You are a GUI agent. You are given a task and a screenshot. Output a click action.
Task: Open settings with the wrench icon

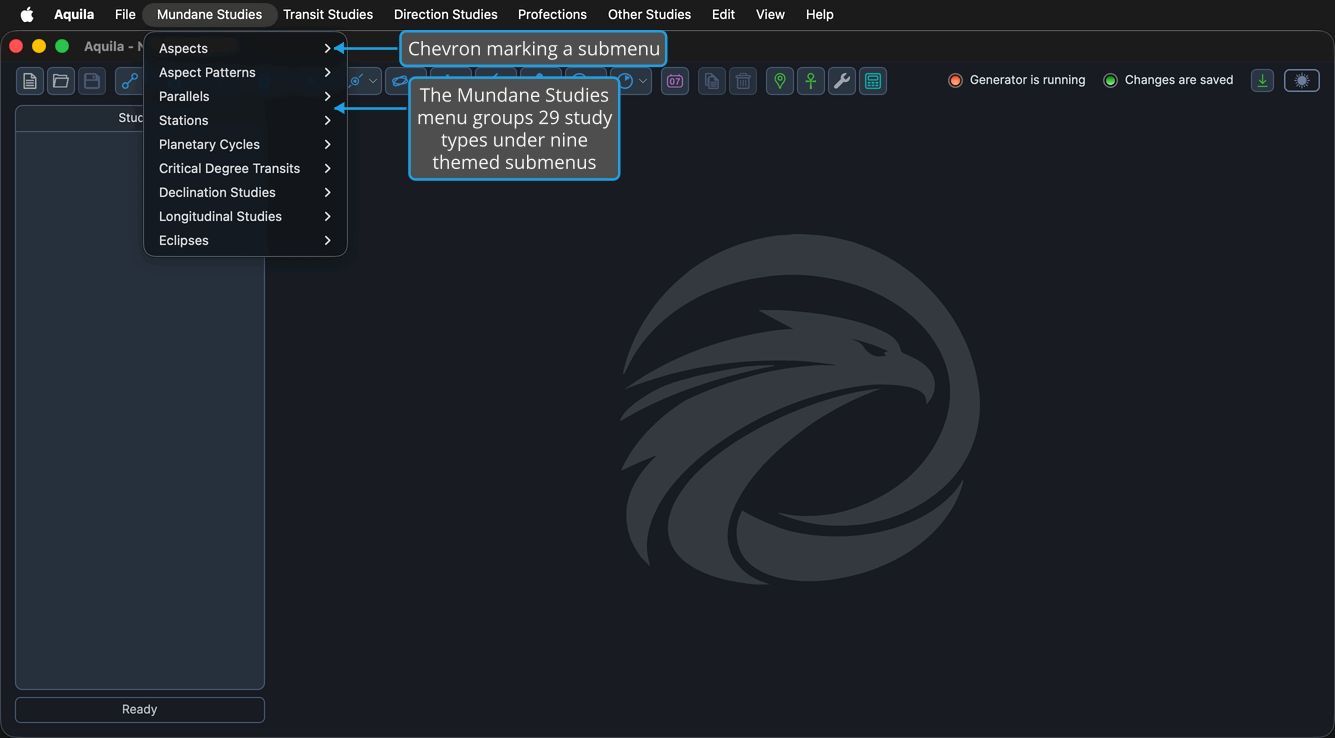point(842,81)
